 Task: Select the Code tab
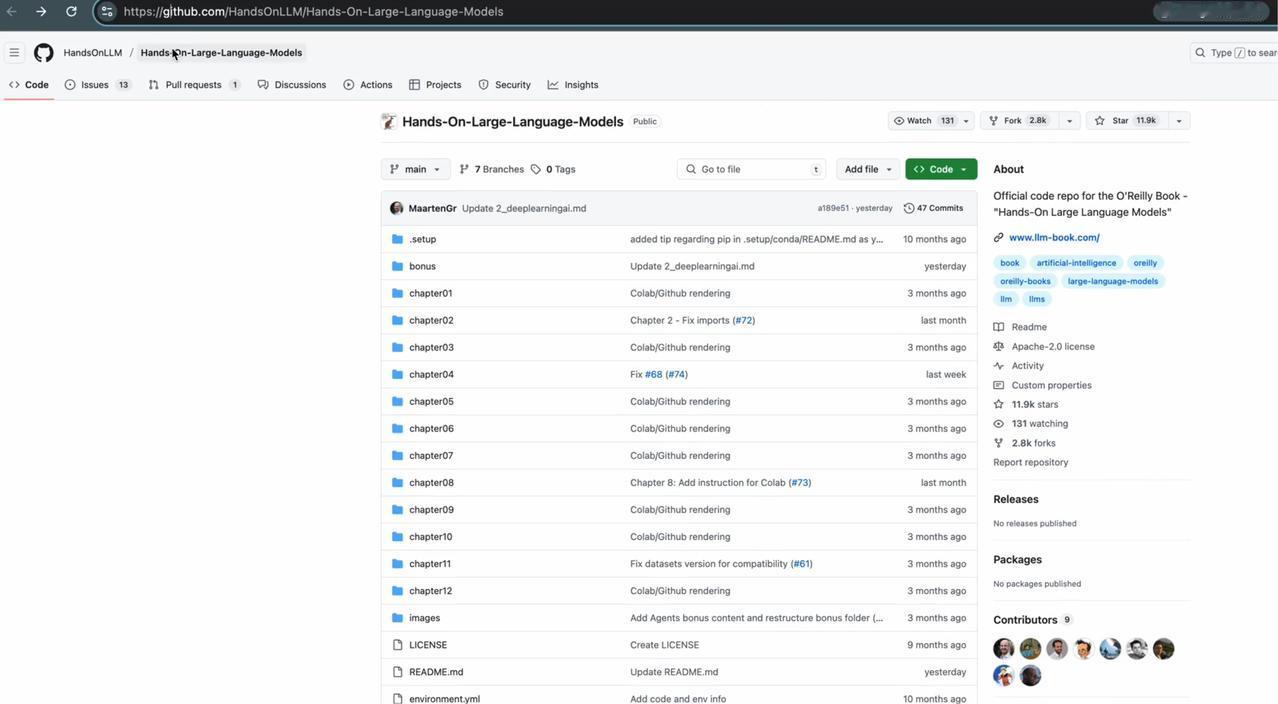tap(28, 85)
